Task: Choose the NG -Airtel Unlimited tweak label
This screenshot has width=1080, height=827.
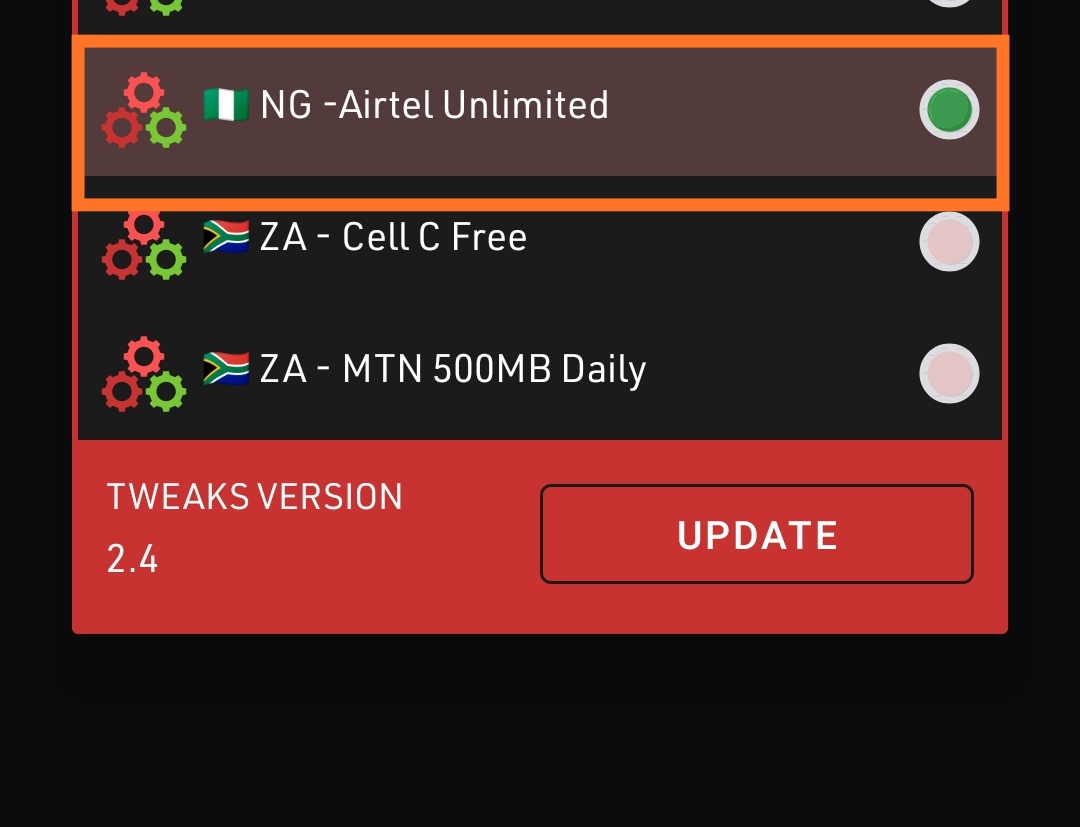Action: click(434, 105)
